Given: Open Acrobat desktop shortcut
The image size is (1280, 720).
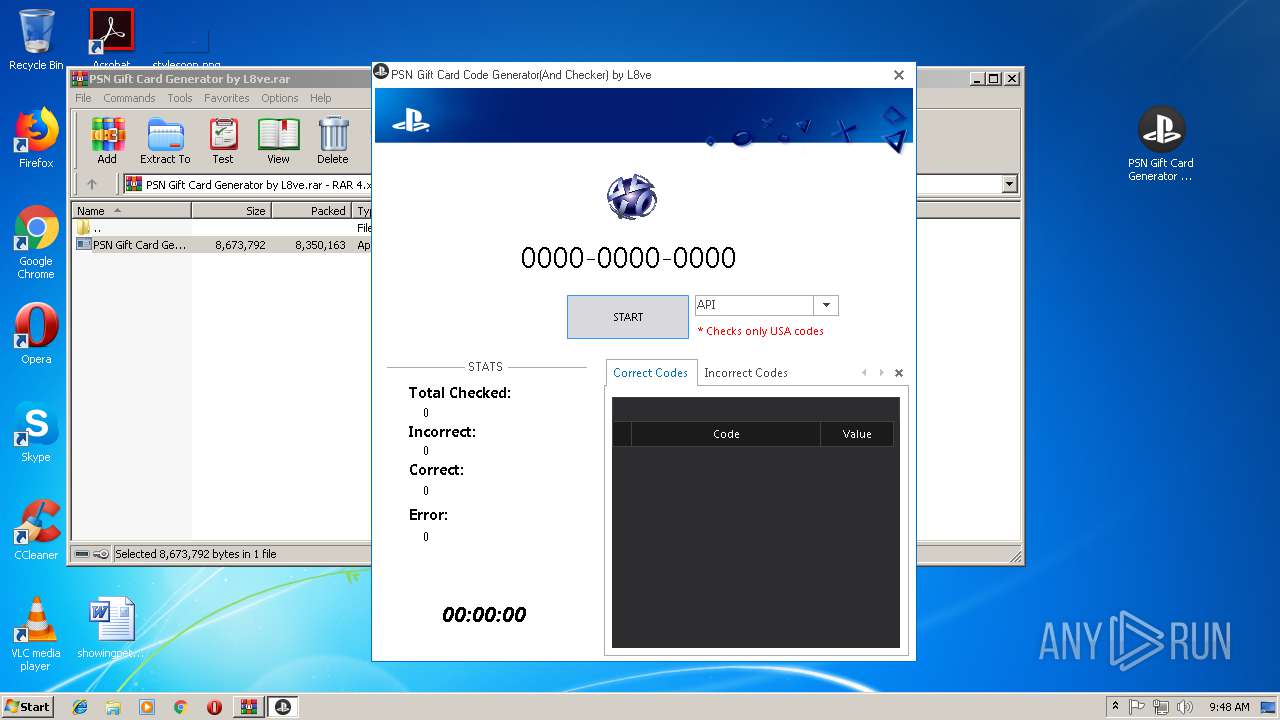Looking at the screenshot, I should pyautogui.click(x=111, y=38).
